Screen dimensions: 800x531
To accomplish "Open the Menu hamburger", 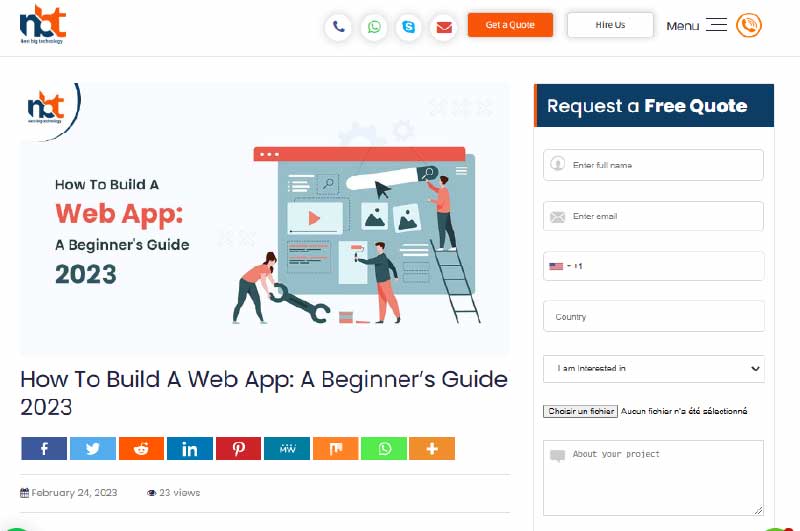I will 697,25.
